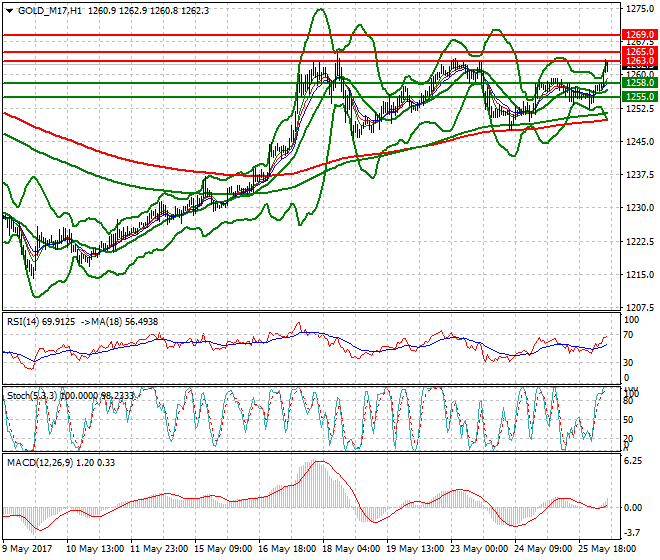Click the RSI(14) 69.9125 indicator label
This screenshot has width=660, height=560.
click(41, 322)
